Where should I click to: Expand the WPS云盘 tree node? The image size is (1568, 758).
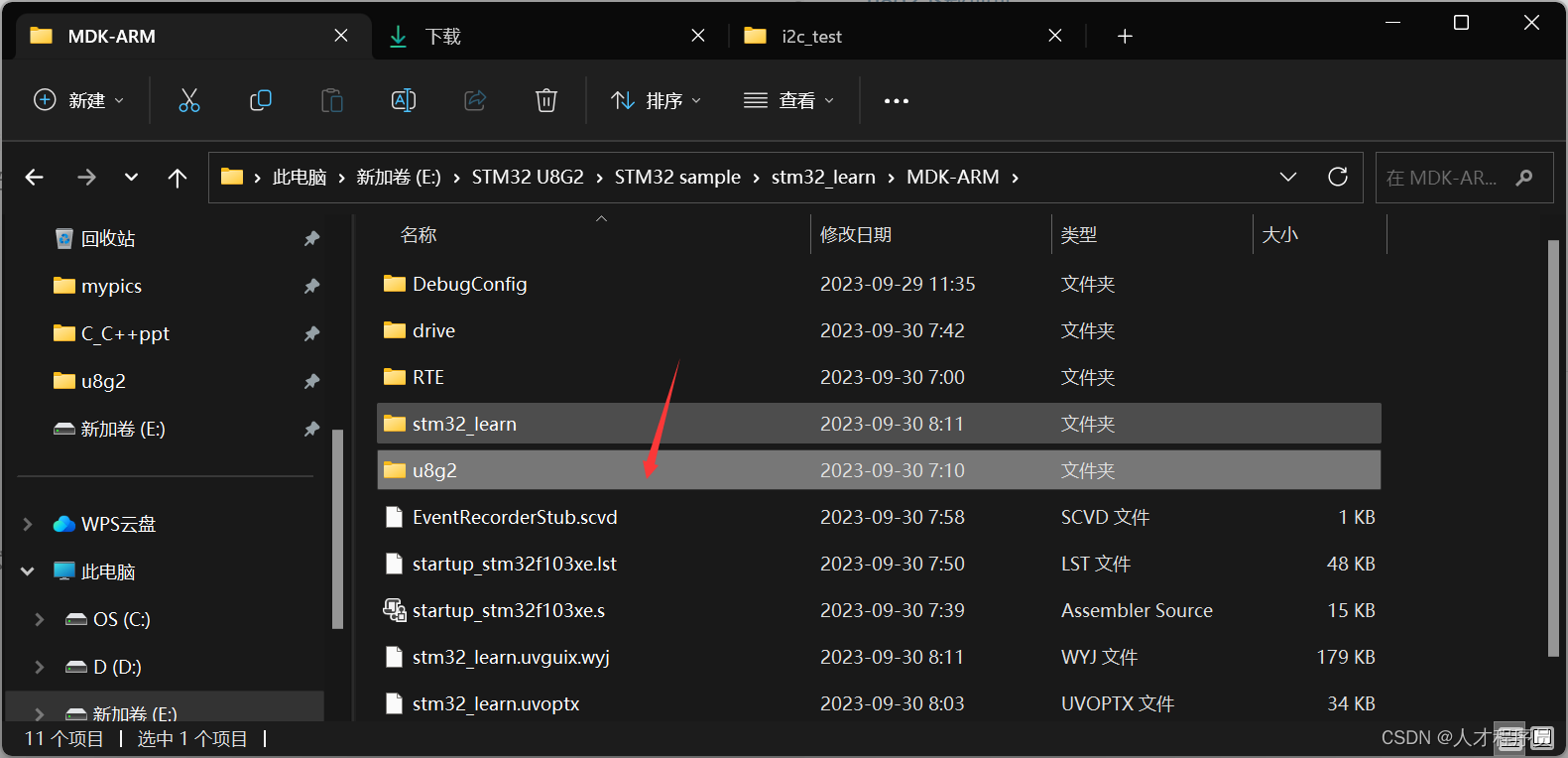(28, 524)
